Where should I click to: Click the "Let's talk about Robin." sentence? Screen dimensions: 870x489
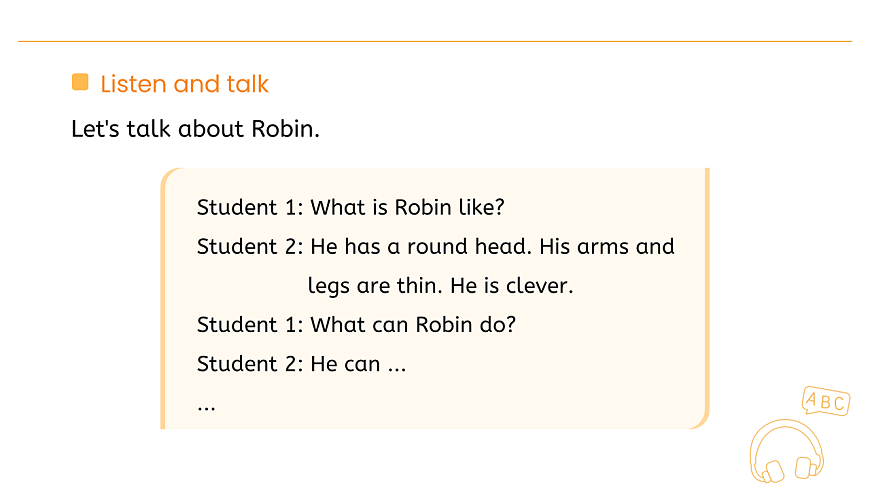click(x=196, y=129)
